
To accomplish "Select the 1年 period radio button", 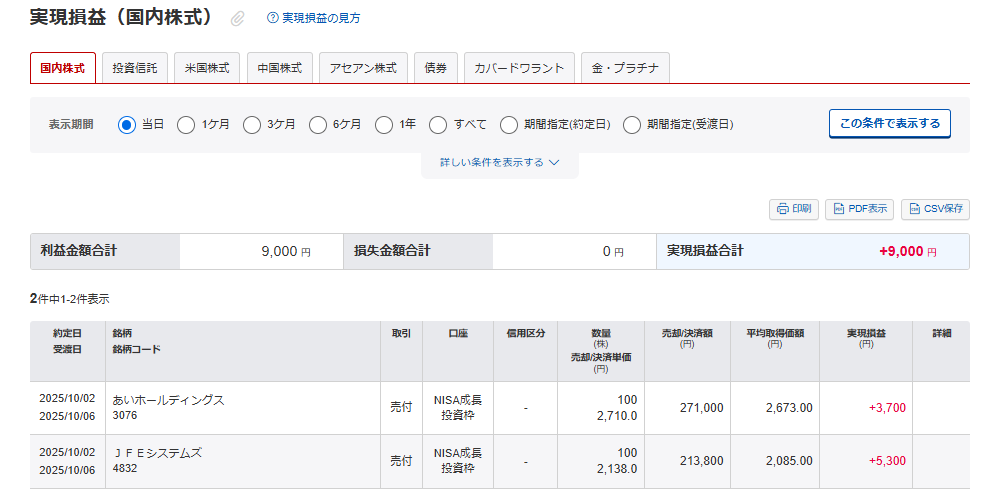I will coord(384,125).
